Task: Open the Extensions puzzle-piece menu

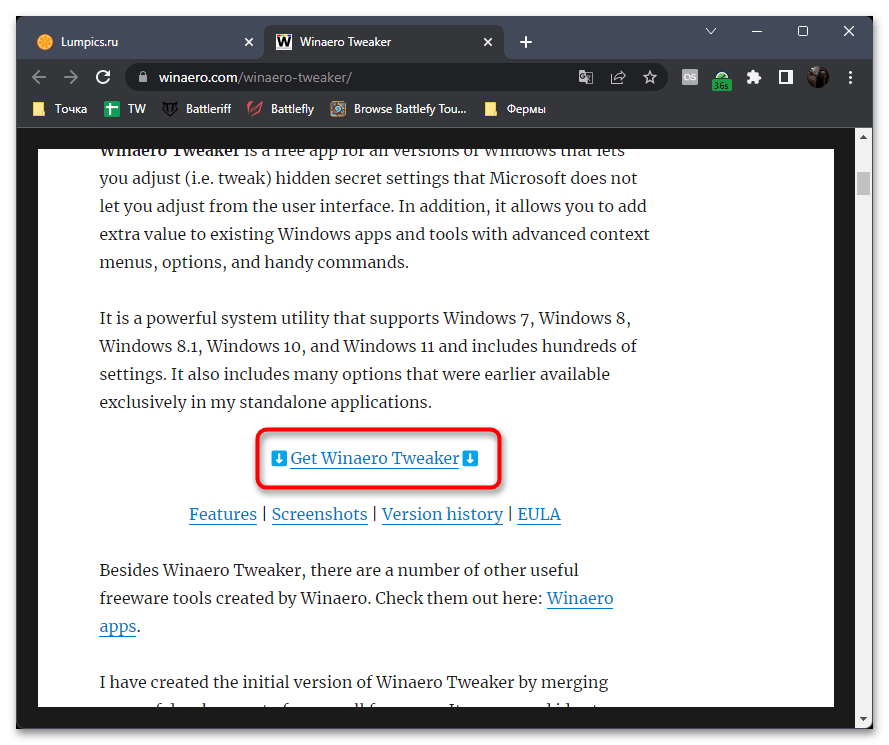Action: pyautogui.click(x=753, y=77)
